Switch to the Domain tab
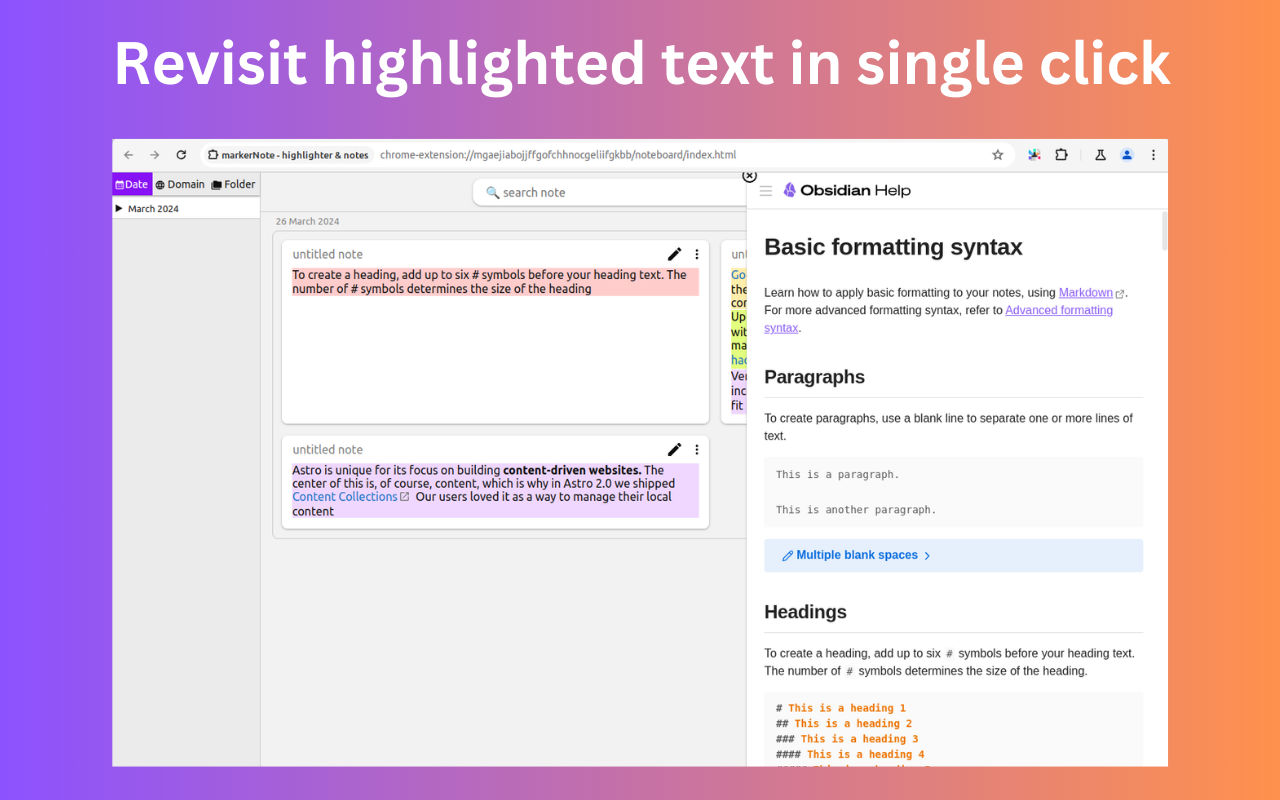This screenshot has height=800, width=1280. [180, 184]
